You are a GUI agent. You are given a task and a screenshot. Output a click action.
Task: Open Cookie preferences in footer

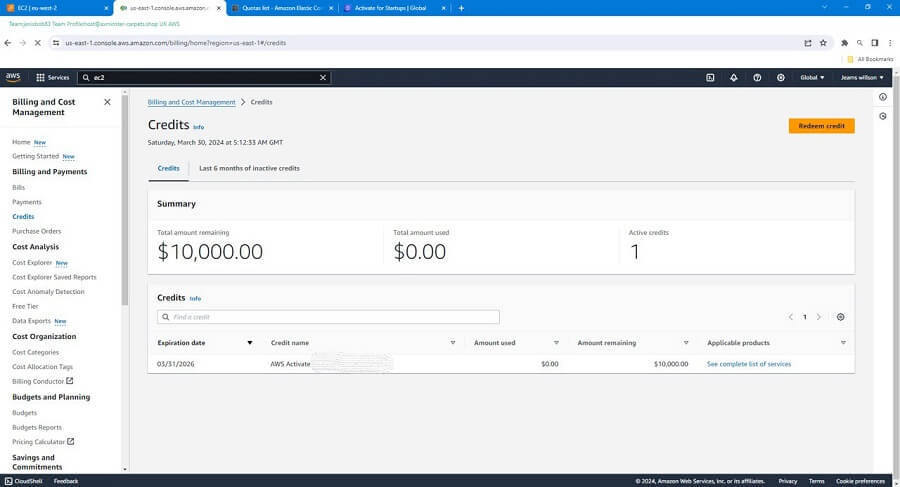click(x=860, y=481)
